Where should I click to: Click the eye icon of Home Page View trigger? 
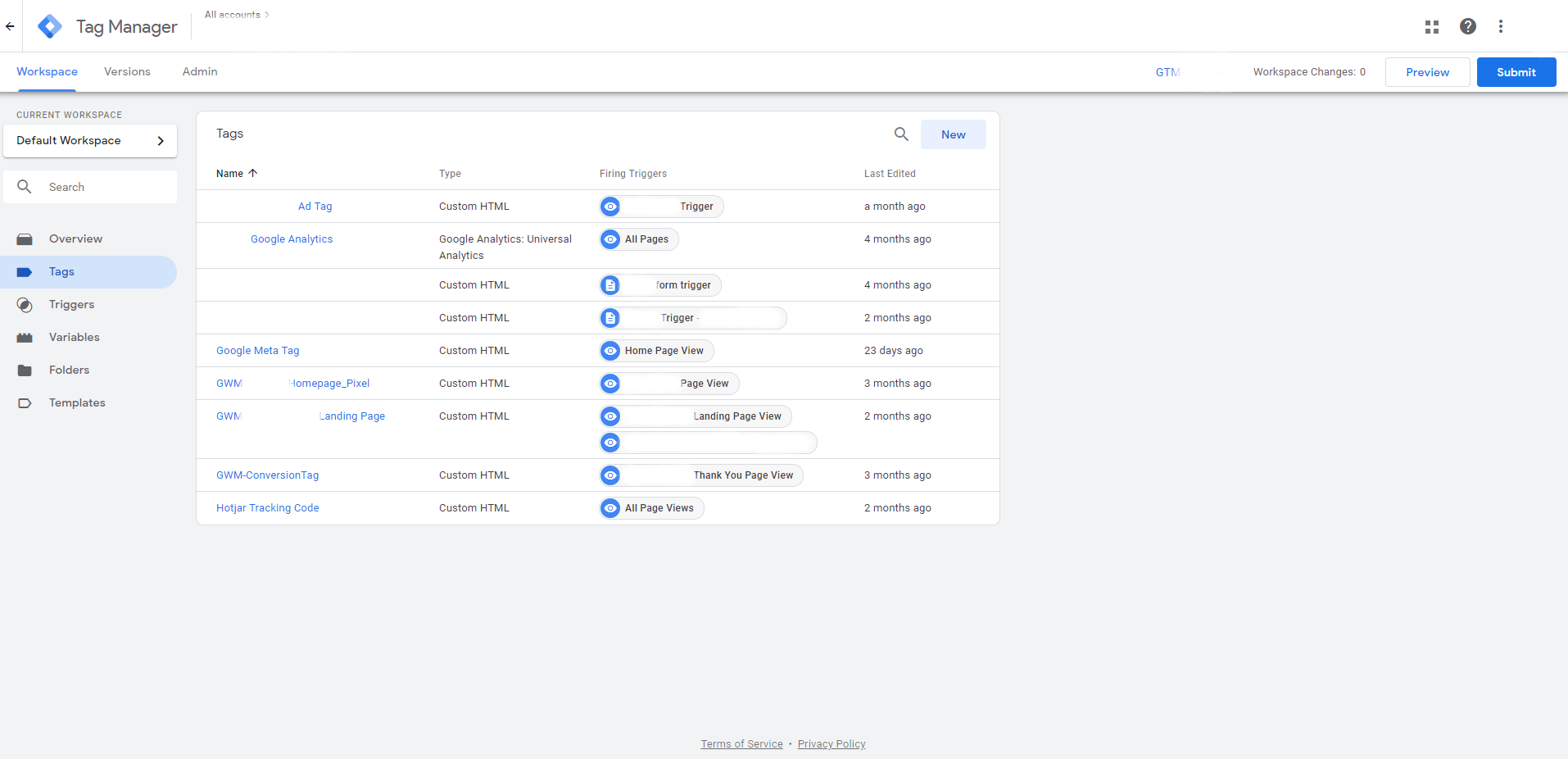(610, 351)
